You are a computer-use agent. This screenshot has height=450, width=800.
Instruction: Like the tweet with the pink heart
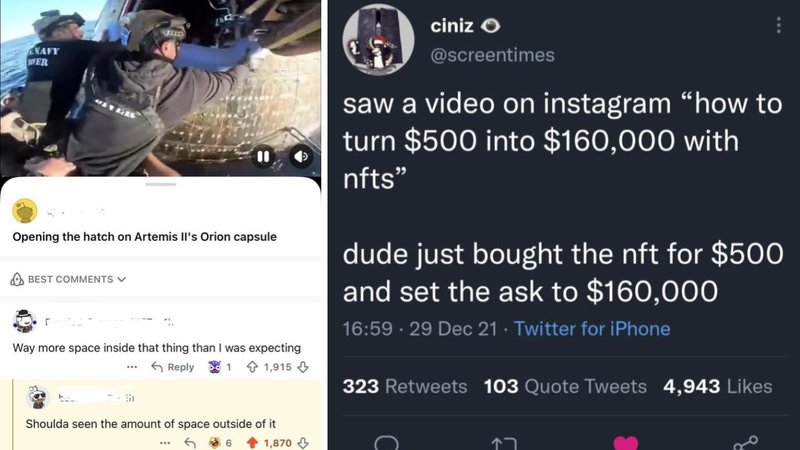coord(626,442)
